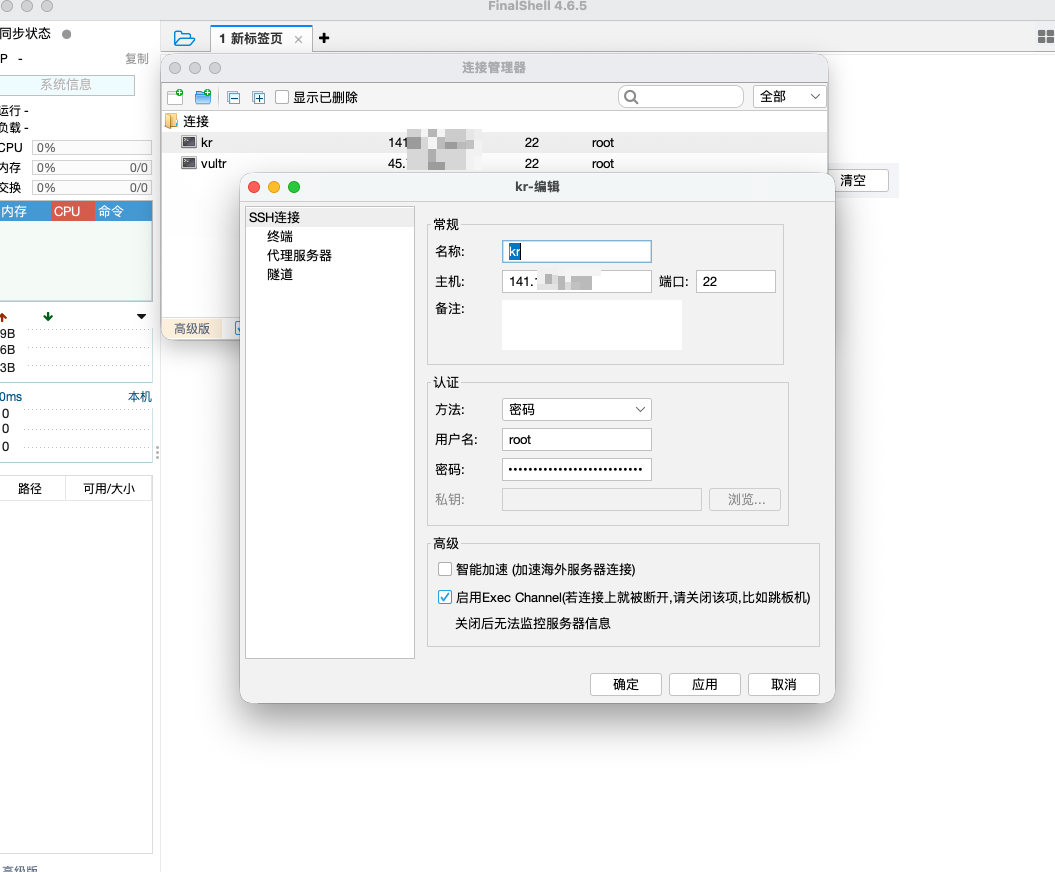Click the kr row terminal icon
The image size is (1055, 872).
point(189,142)
